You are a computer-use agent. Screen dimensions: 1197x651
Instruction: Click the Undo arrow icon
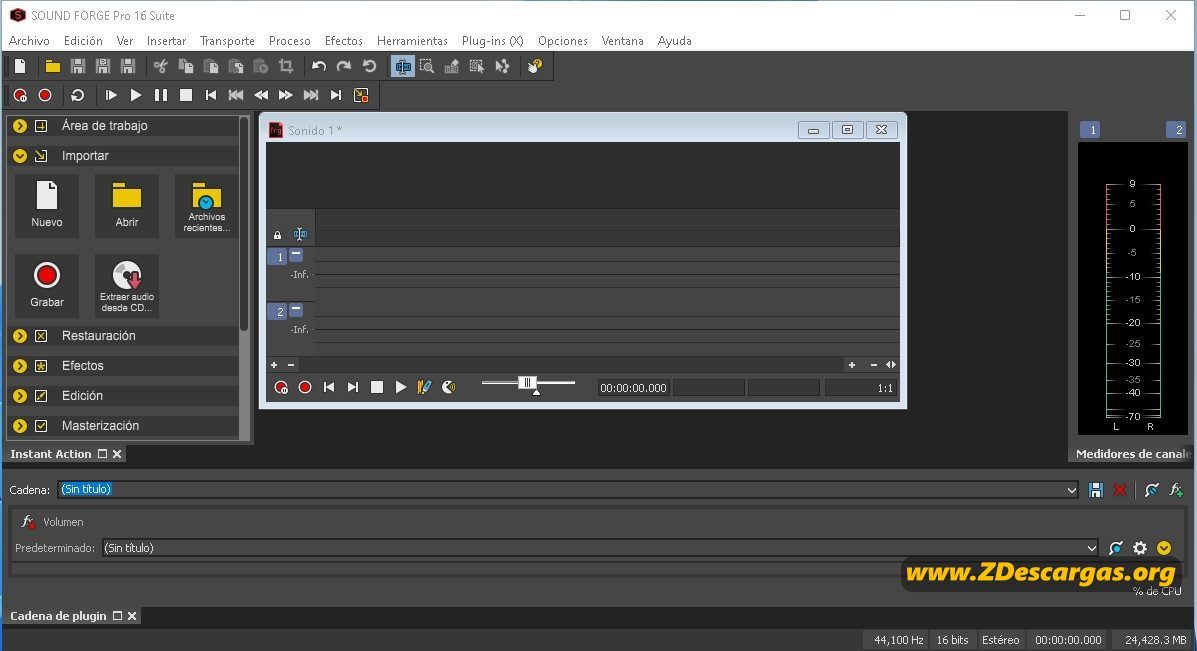coord(319,66)
